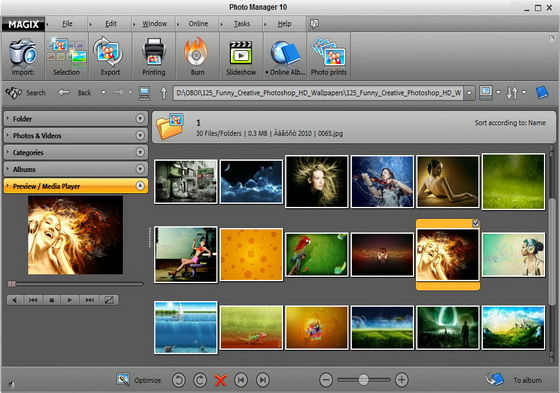This screenshot has height=393, width=560.
Task: Click the Search button
Action: tap(26, 93)
